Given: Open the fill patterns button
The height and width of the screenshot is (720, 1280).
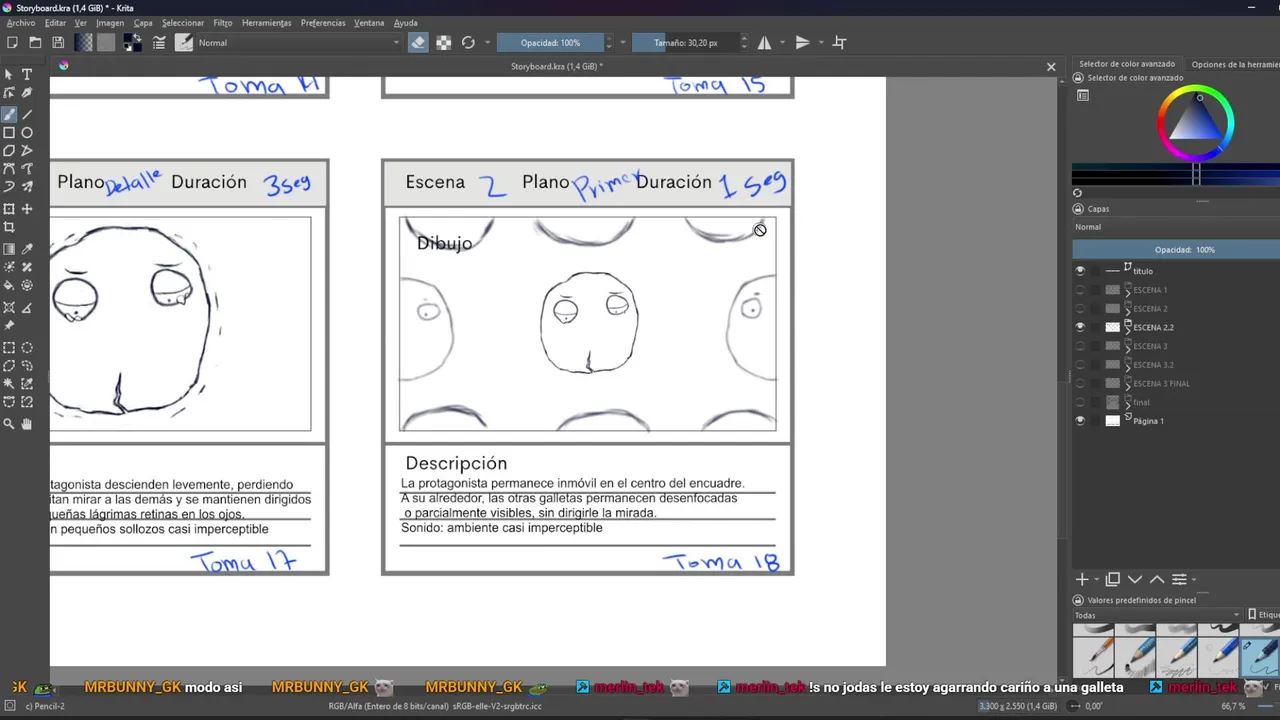Looking at the screenshot, I should [x=106, y=43].
